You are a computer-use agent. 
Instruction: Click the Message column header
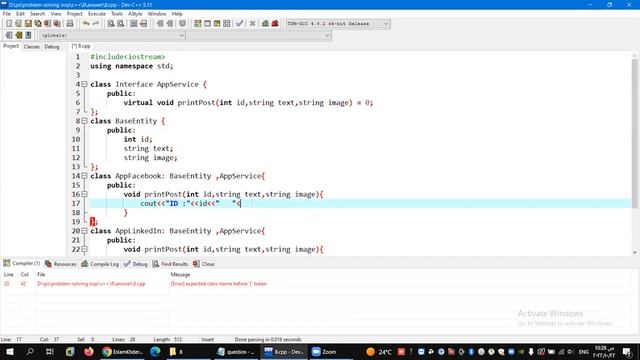click(180, 275)
